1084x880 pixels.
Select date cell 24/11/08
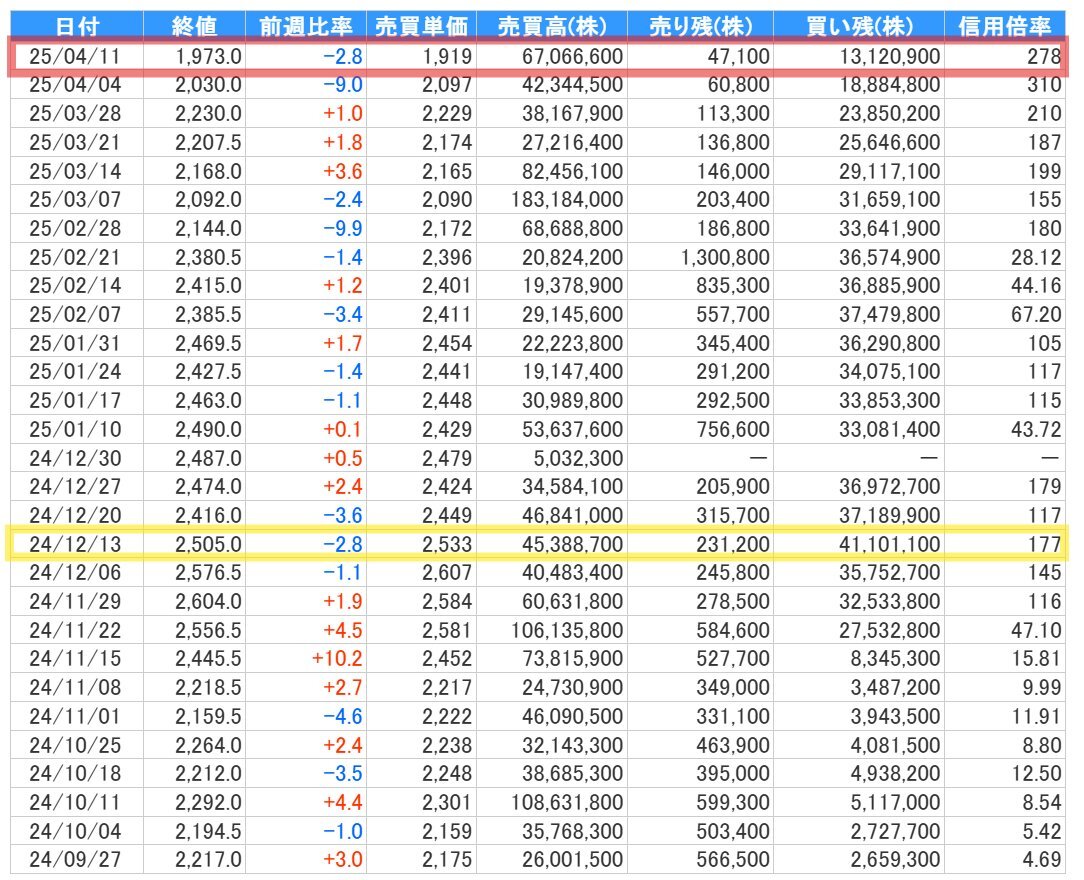tap(75, 688)
